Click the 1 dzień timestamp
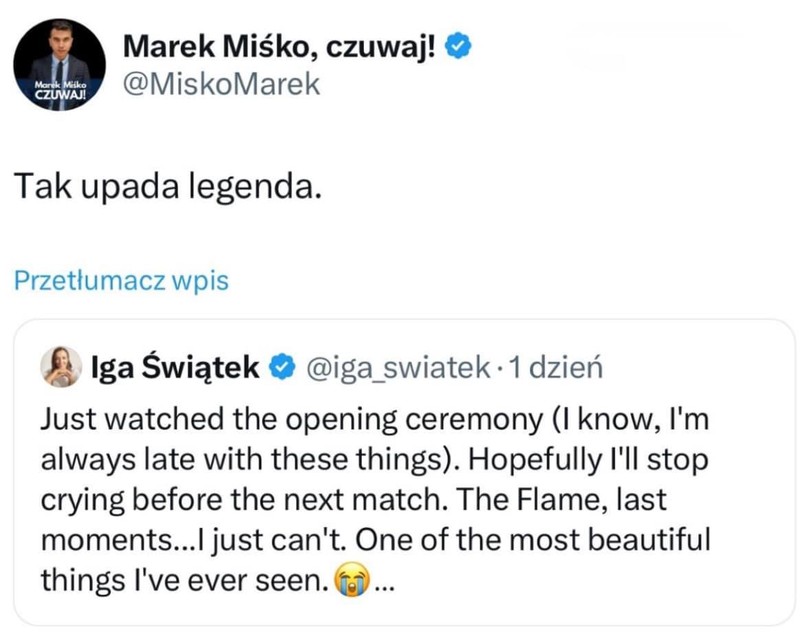 (556, 368)
